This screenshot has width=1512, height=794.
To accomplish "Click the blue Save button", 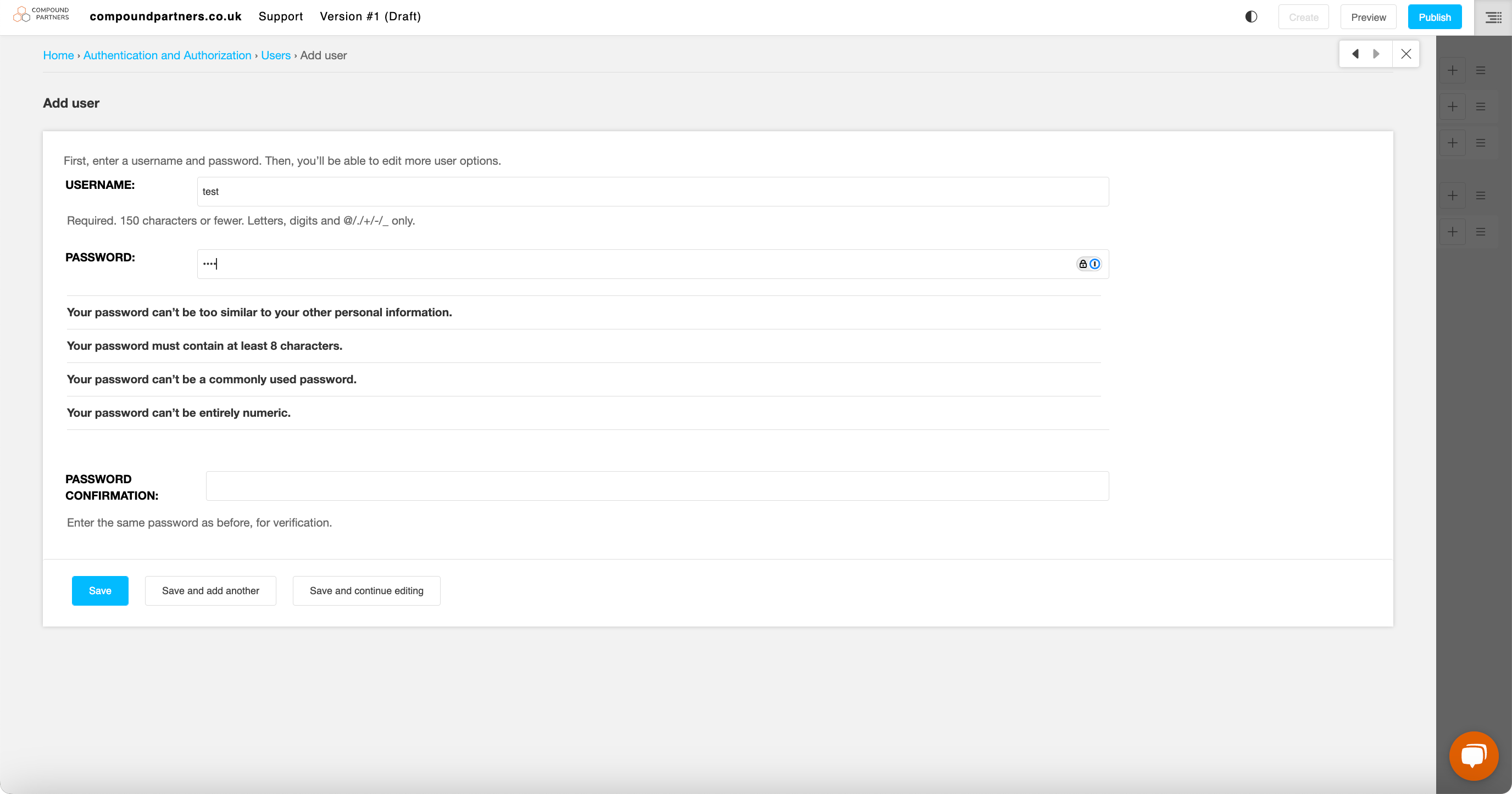I will tap(100, 590).
